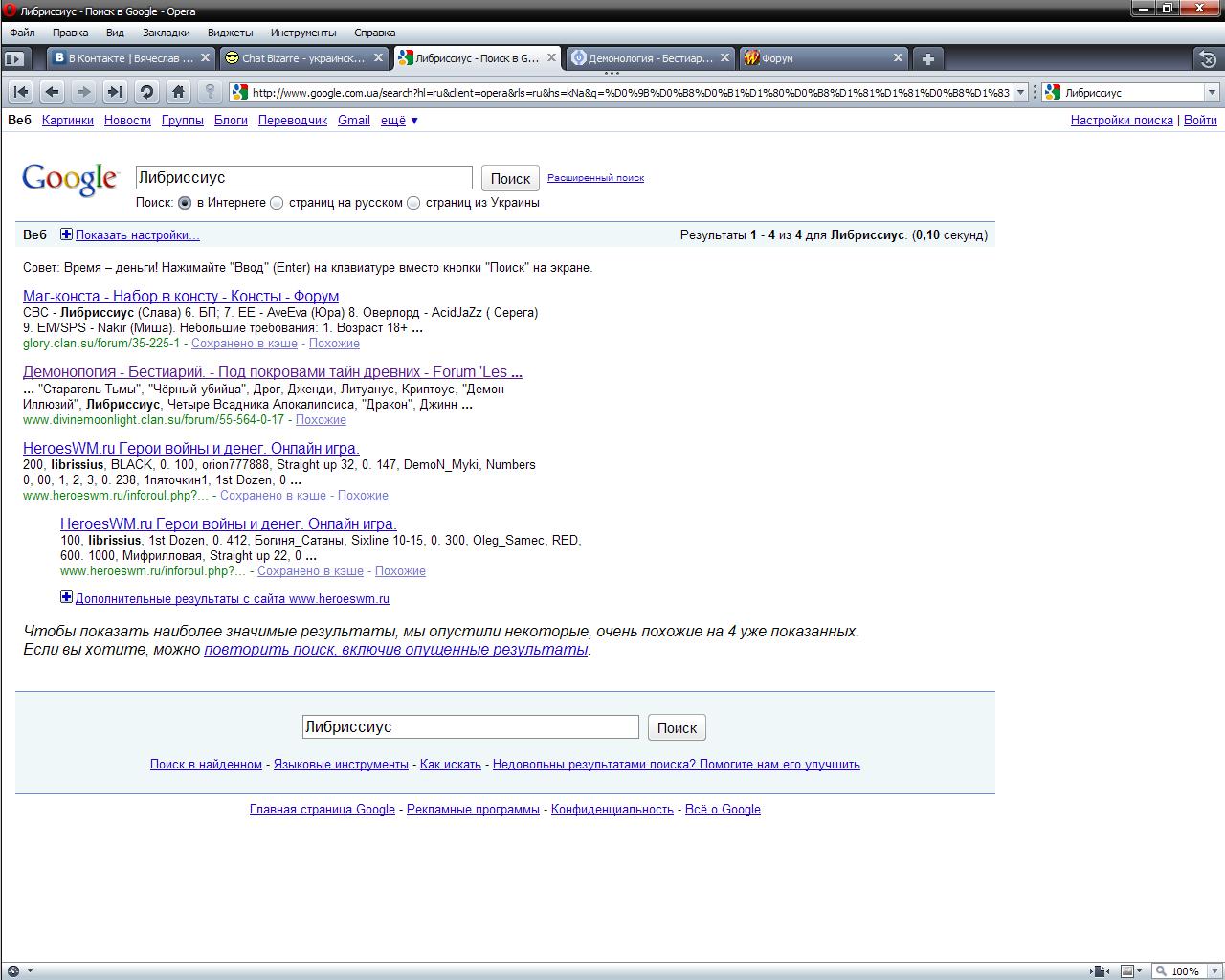The image size is (1225, 980).
Task: Open the Закладки menu
Action: 166,33
